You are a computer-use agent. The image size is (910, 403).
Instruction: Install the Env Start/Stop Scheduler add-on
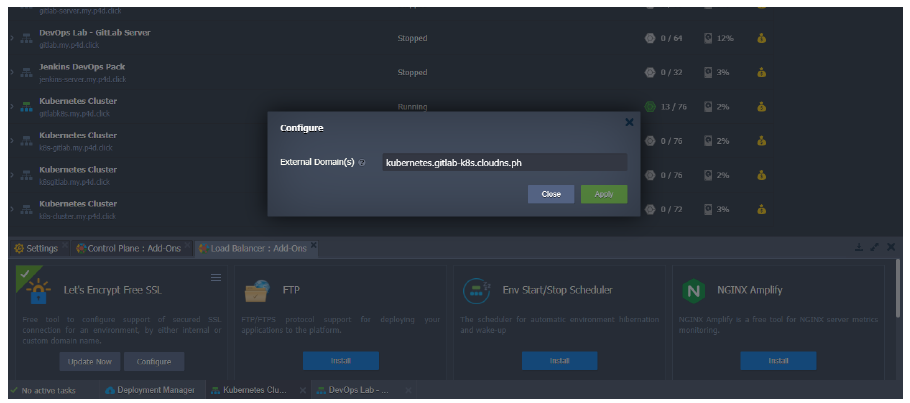click(x=559, y=361)
